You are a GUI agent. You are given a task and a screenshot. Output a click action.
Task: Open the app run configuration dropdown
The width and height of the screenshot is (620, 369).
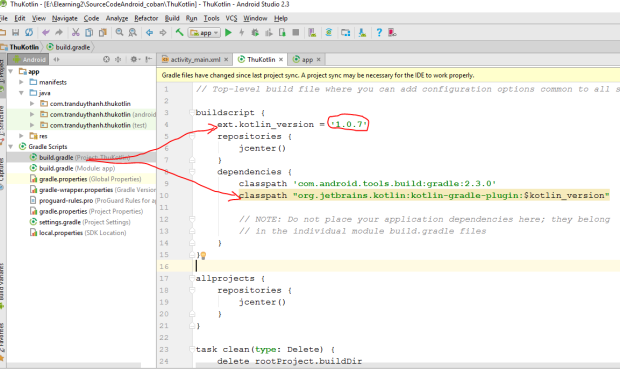204,33
